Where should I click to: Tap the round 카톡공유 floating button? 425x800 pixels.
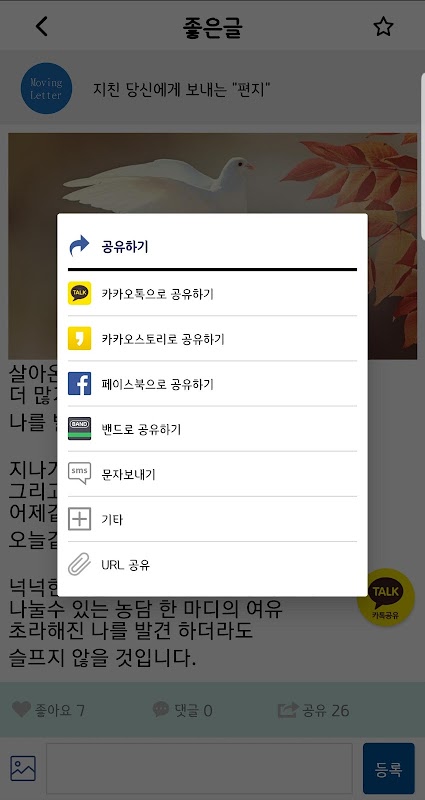386,597
